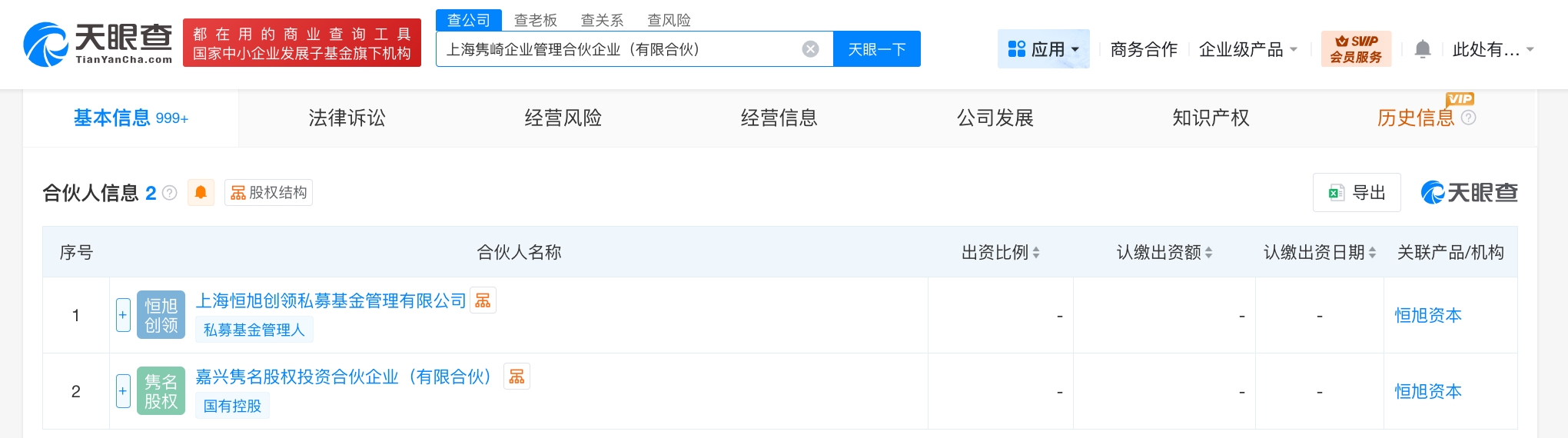Screen dimensions: 1568x438
Task: Select the 查老板 search tab
Action: pos(535,20)
